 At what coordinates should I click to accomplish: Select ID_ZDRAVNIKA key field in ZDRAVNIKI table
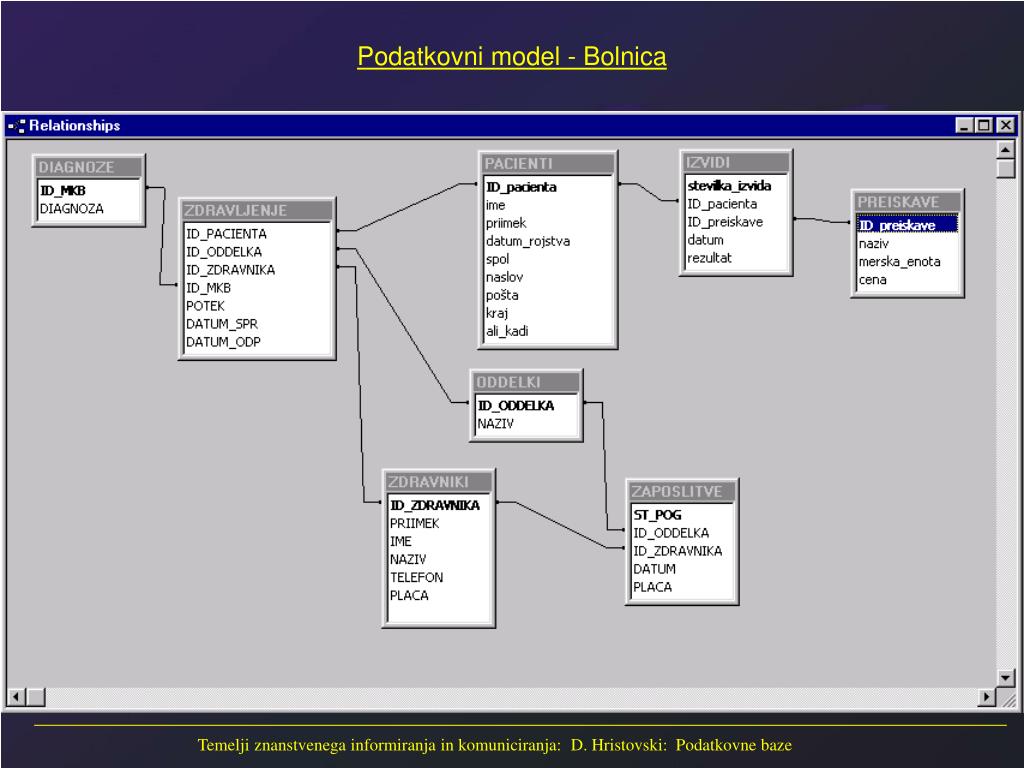pos(435,505)
